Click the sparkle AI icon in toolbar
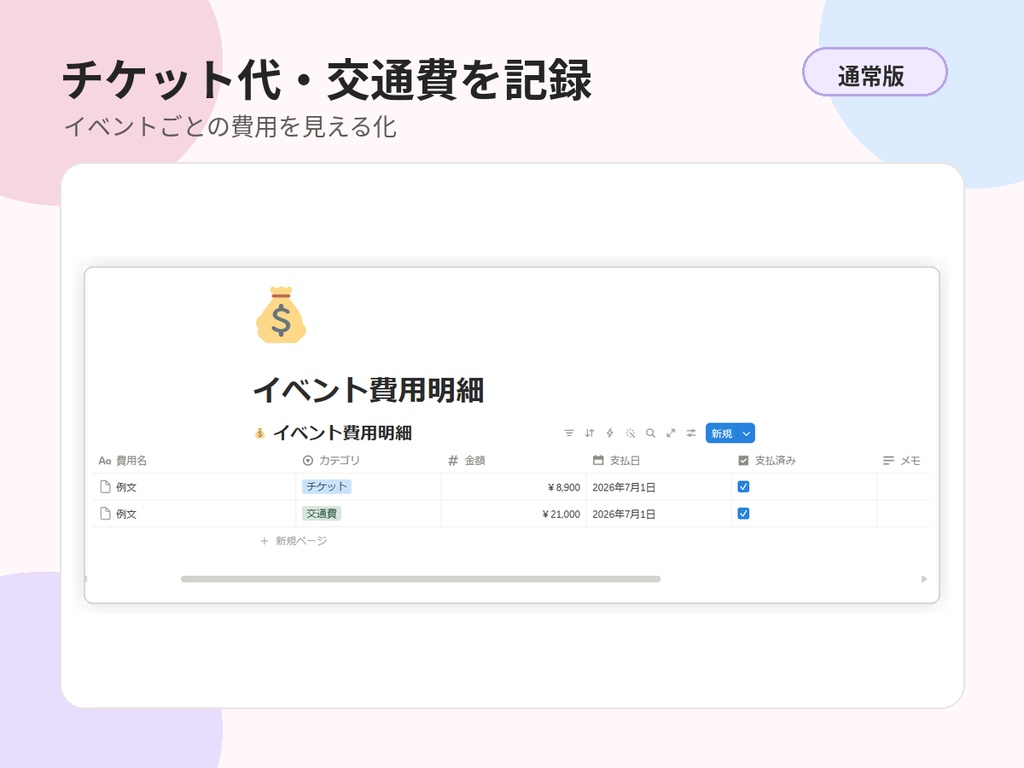 630,433
